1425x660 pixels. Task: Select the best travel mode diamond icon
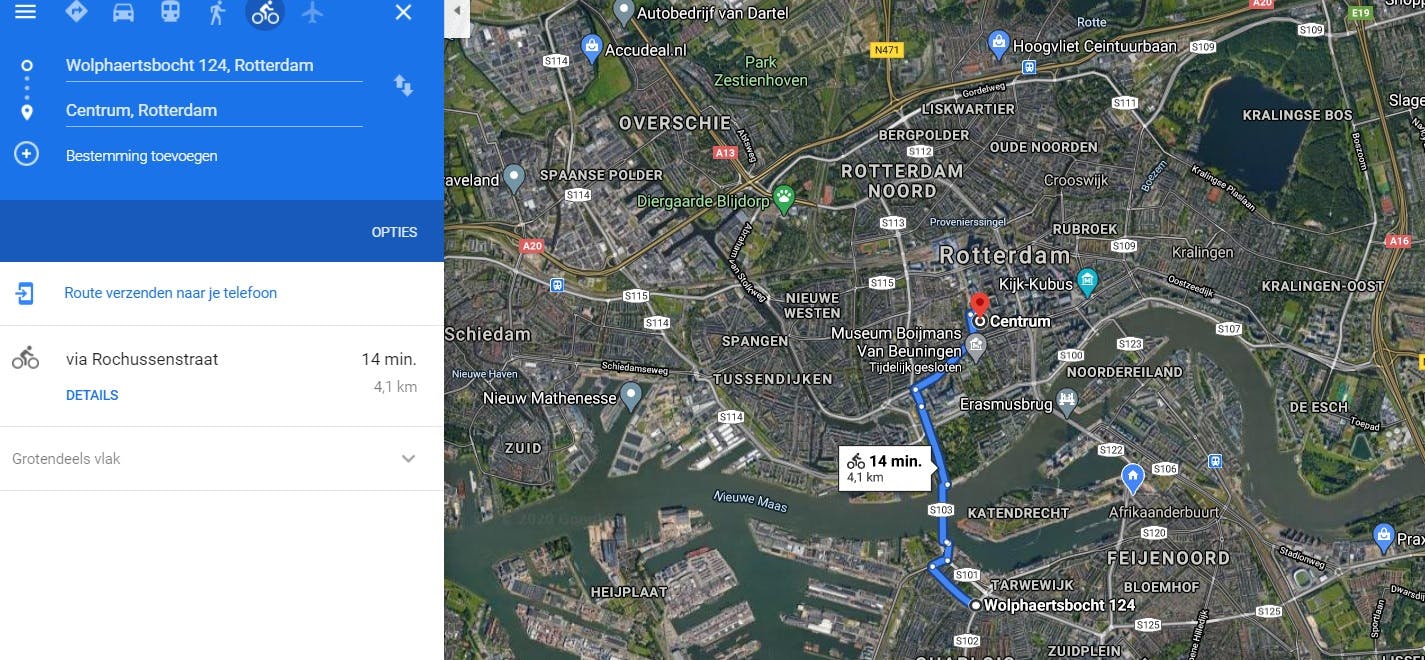(x=76, y=12)
